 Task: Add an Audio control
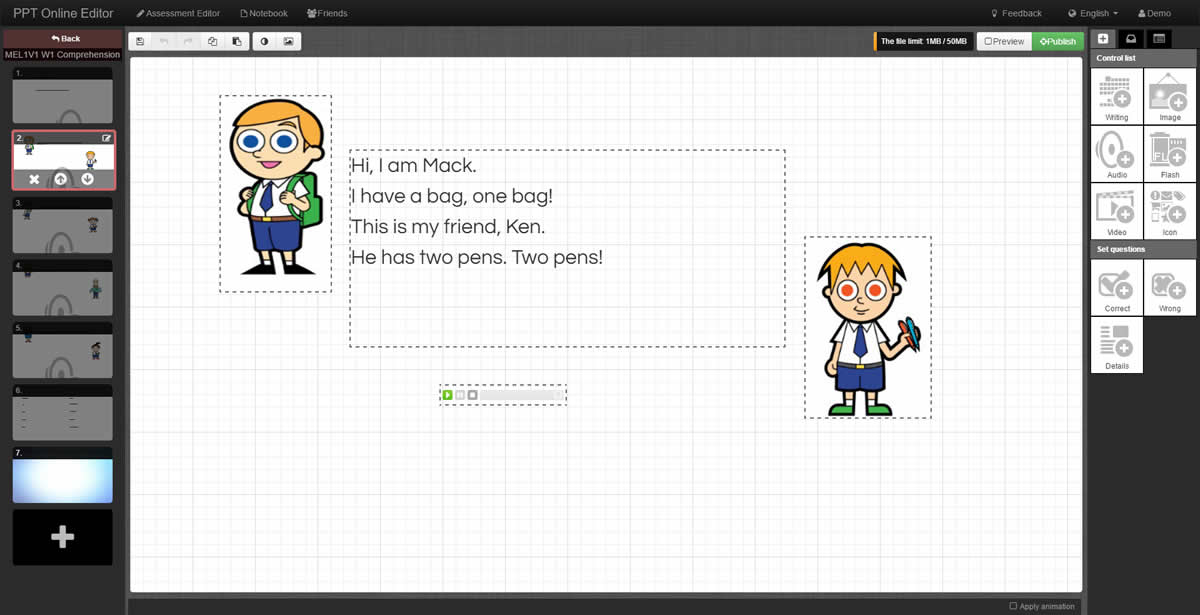pos(1116,154)
